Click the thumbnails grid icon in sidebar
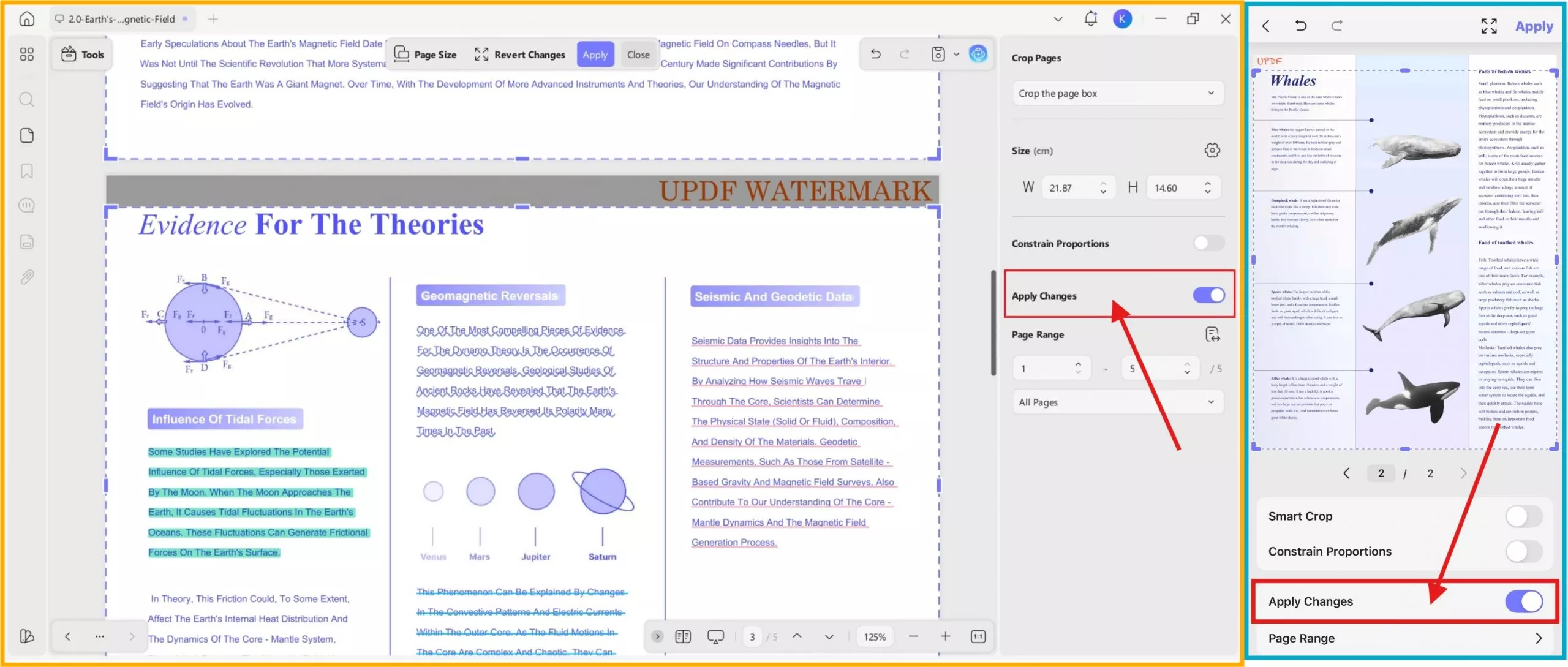 [x=26, y=55]
